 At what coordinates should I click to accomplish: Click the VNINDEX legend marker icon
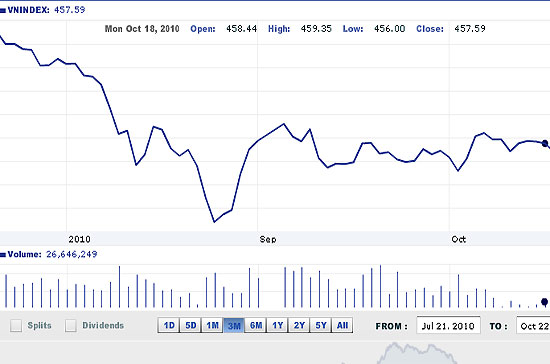point(3,11)
